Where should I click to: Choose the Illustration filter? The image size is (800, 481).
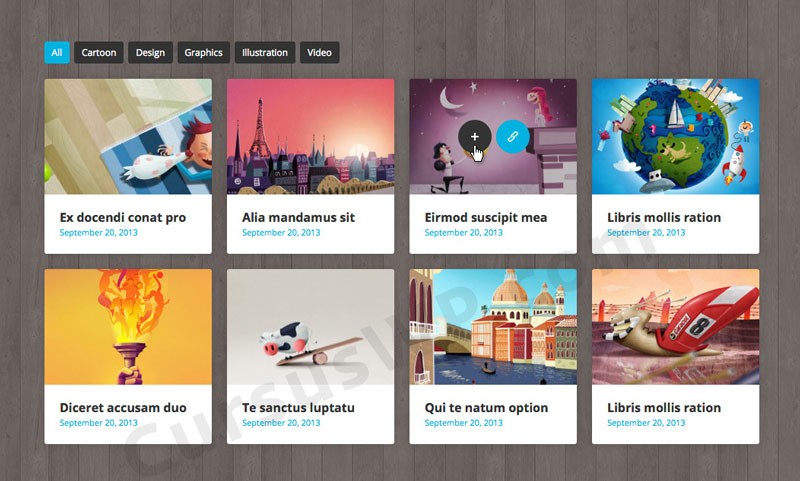(x=265, y=52)
